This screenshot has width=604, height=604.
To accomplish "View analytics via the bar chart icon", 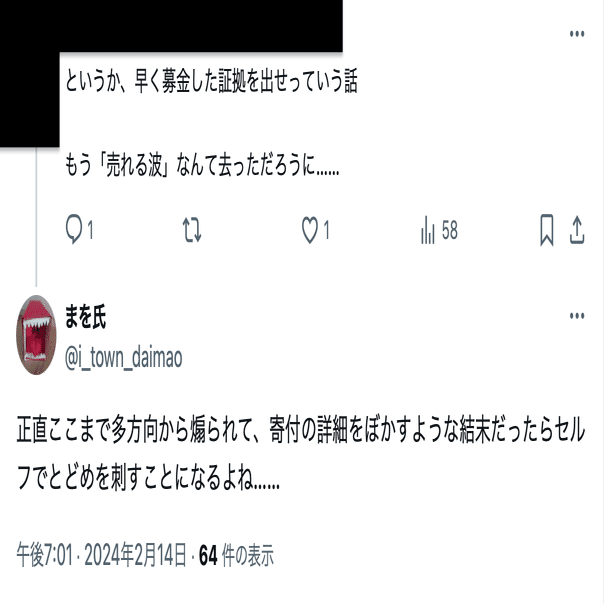I will point(428,230).
